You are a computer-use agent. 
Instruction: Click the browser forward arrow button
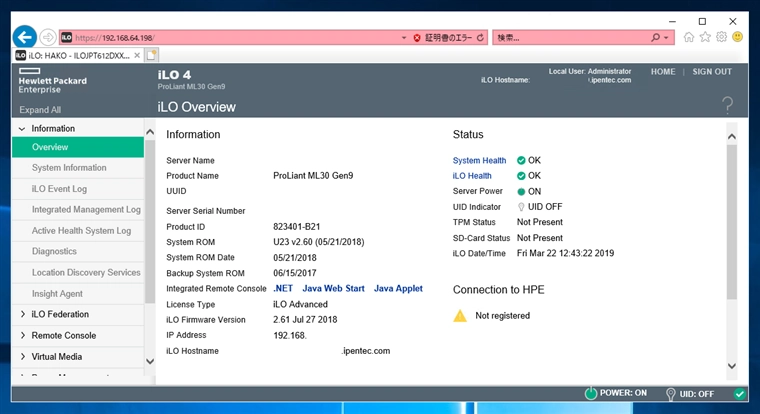tap(48, 37)
